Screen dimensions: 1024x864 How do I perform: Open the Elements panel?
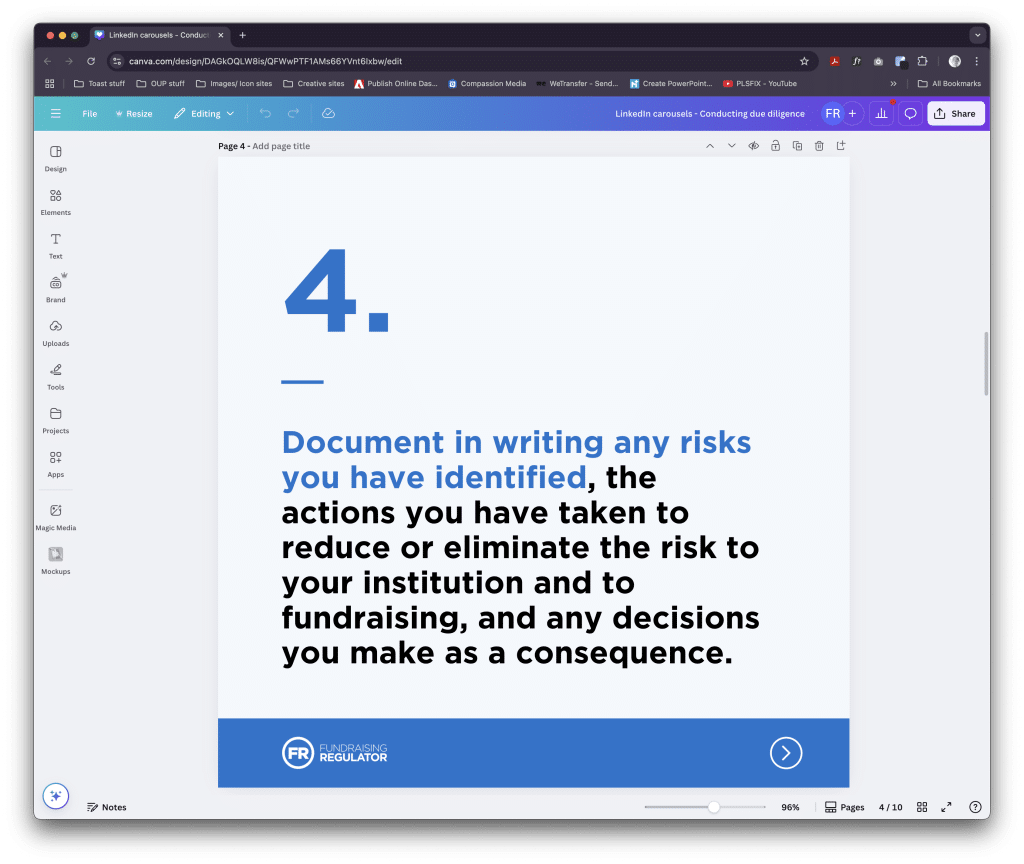click(x=55, y=202)
